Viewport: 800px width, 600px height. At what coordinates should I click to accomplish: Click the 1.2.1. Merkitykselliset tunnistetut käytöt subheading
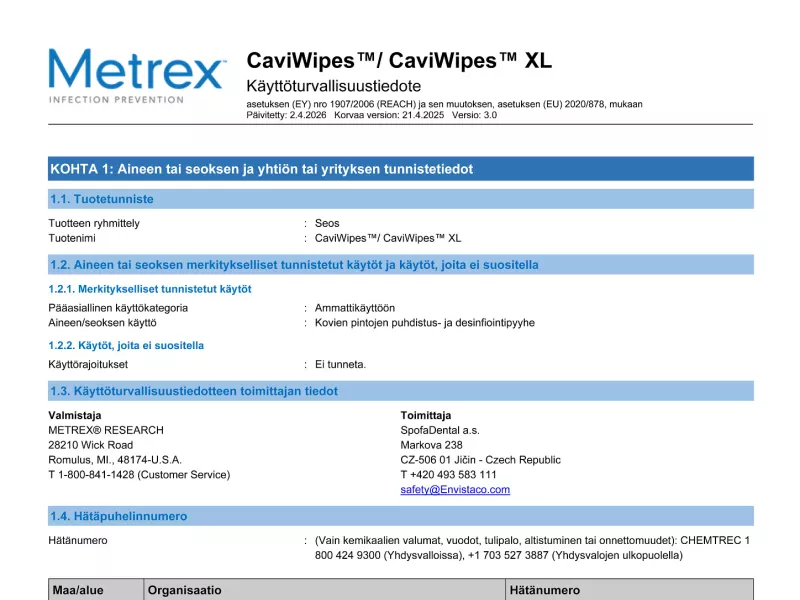[150, 289]
